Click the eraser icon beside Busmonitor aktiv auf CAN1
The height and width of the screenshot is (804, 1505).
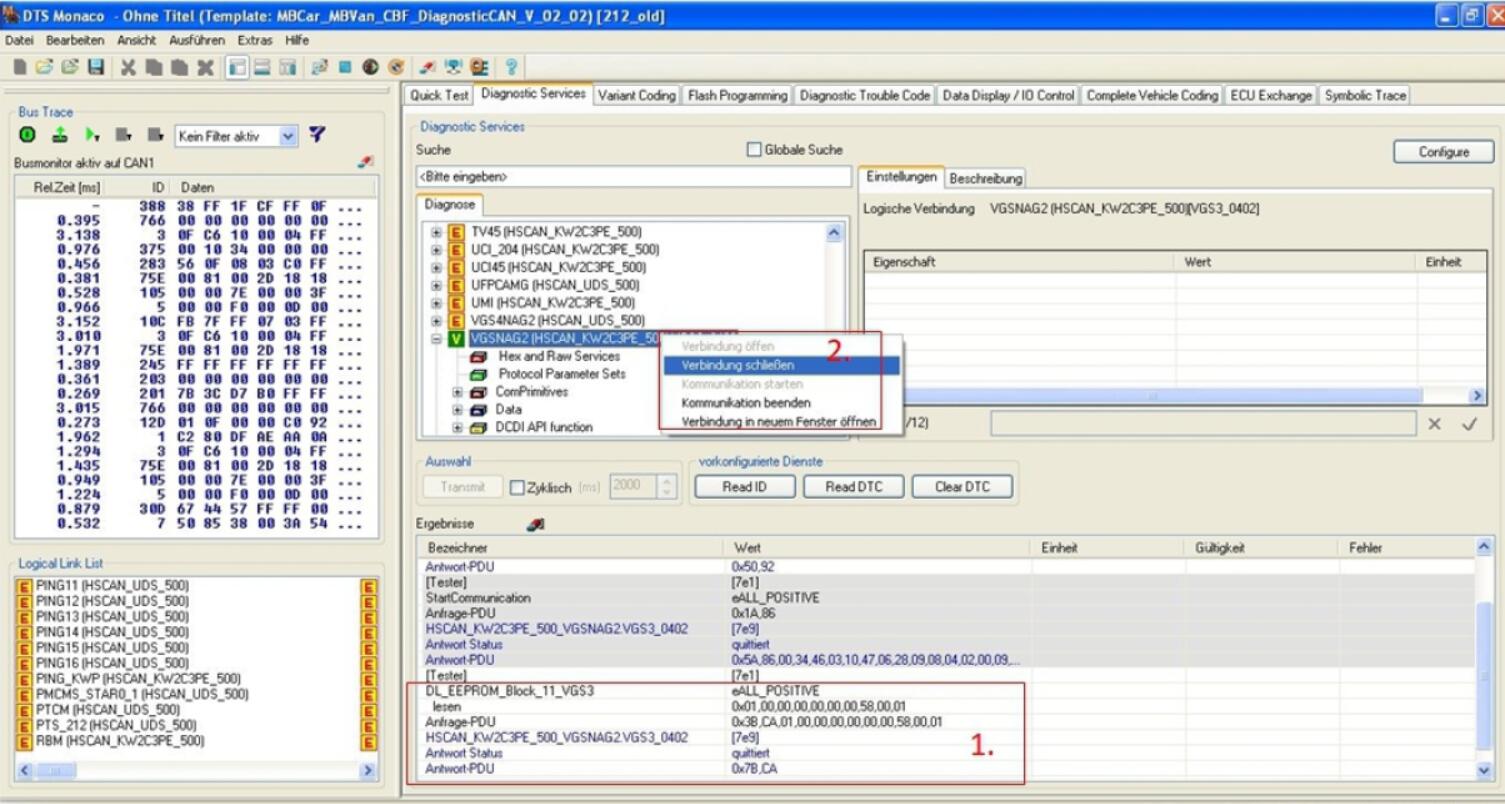click(x=365, y=161)
